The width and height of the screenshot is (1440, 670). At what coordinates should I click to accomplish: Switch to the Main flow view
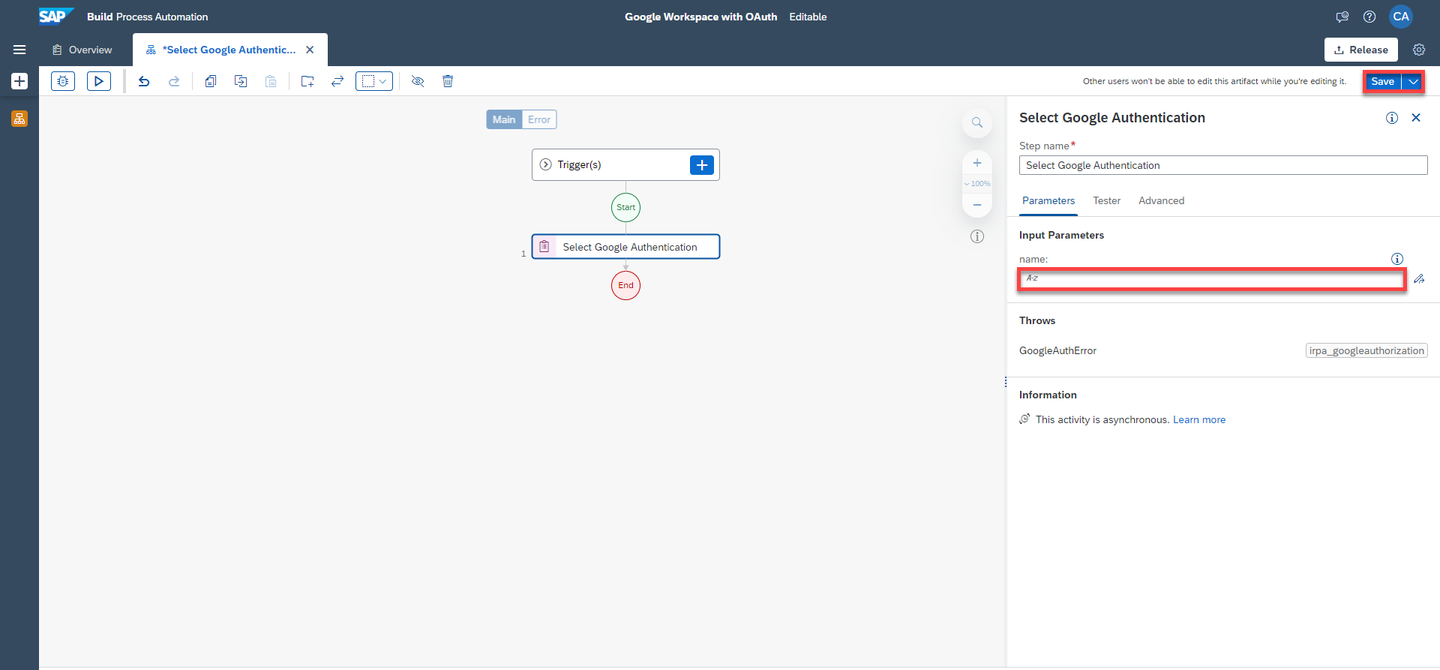[504, 120]
